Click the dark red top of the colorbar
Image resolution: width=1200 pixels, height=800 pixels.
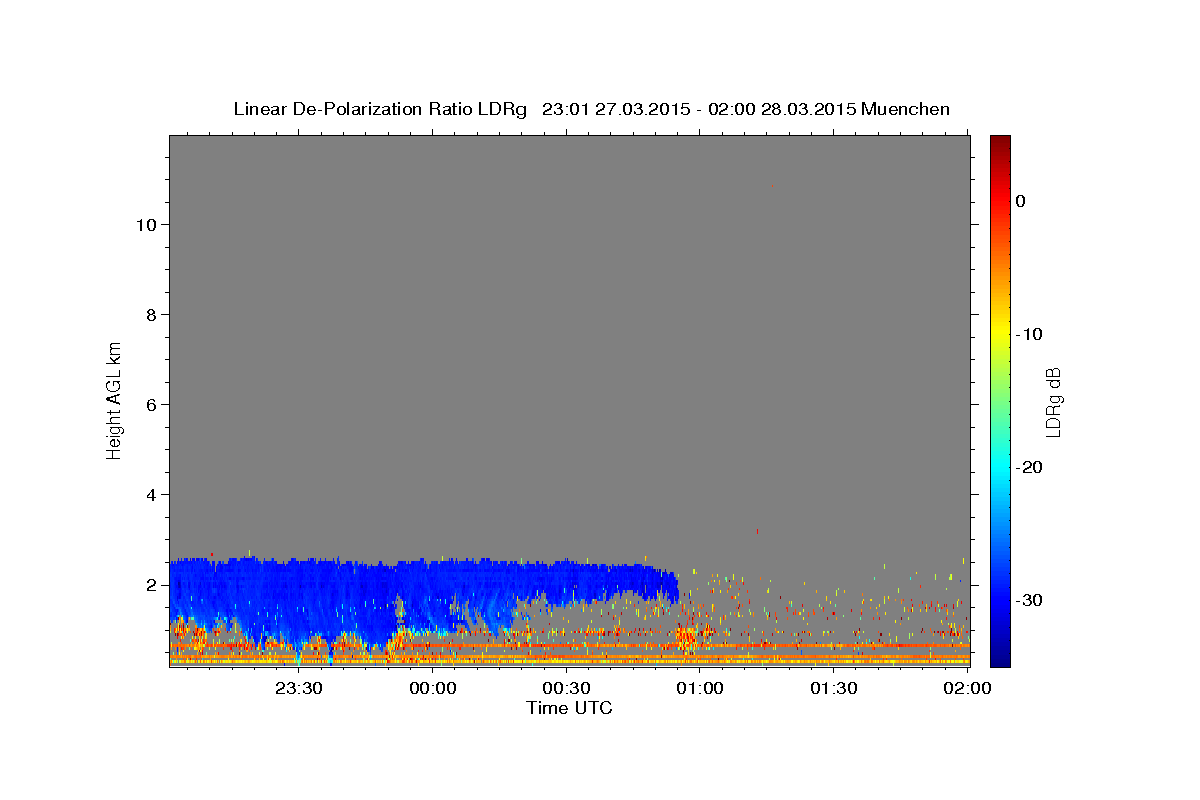(x=1000, y=143)
